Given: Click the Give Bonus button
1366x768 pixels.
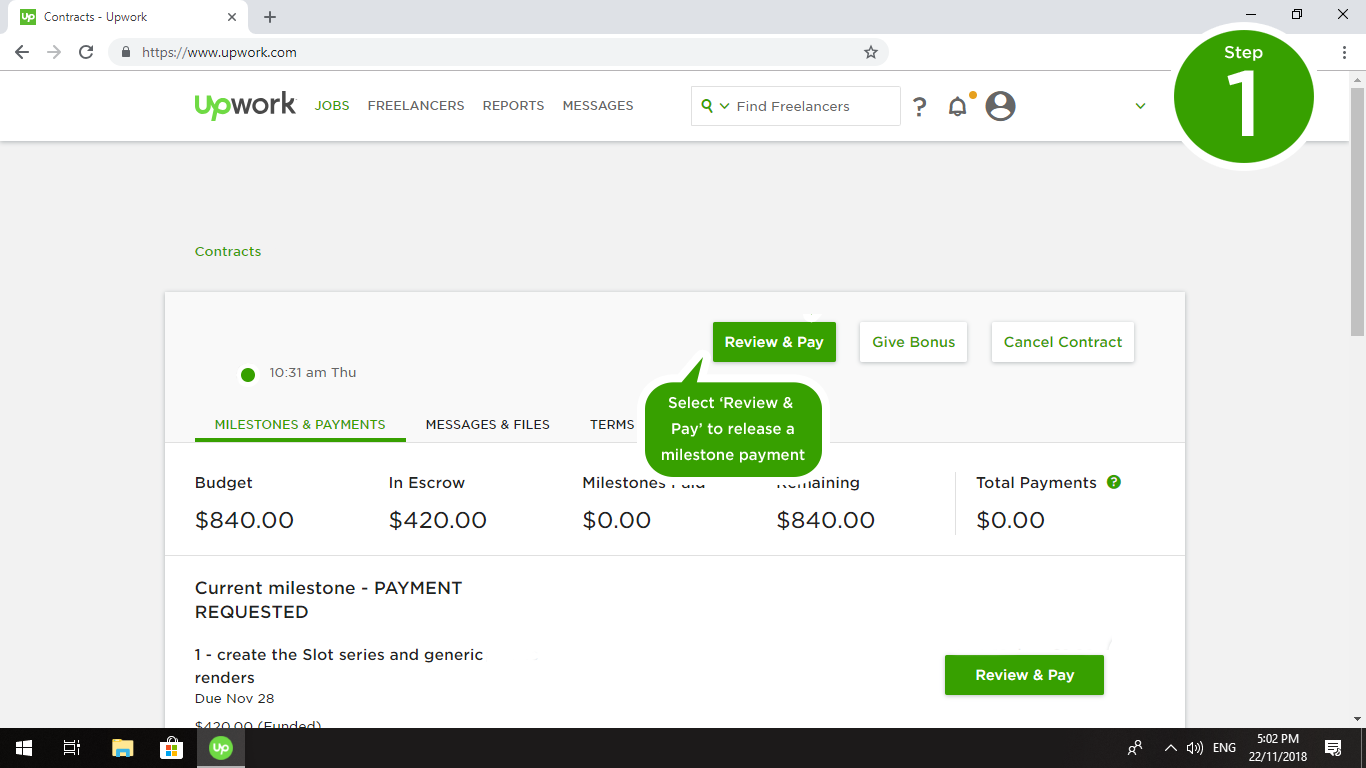Looking at the screenshot, I should [913, 342].
